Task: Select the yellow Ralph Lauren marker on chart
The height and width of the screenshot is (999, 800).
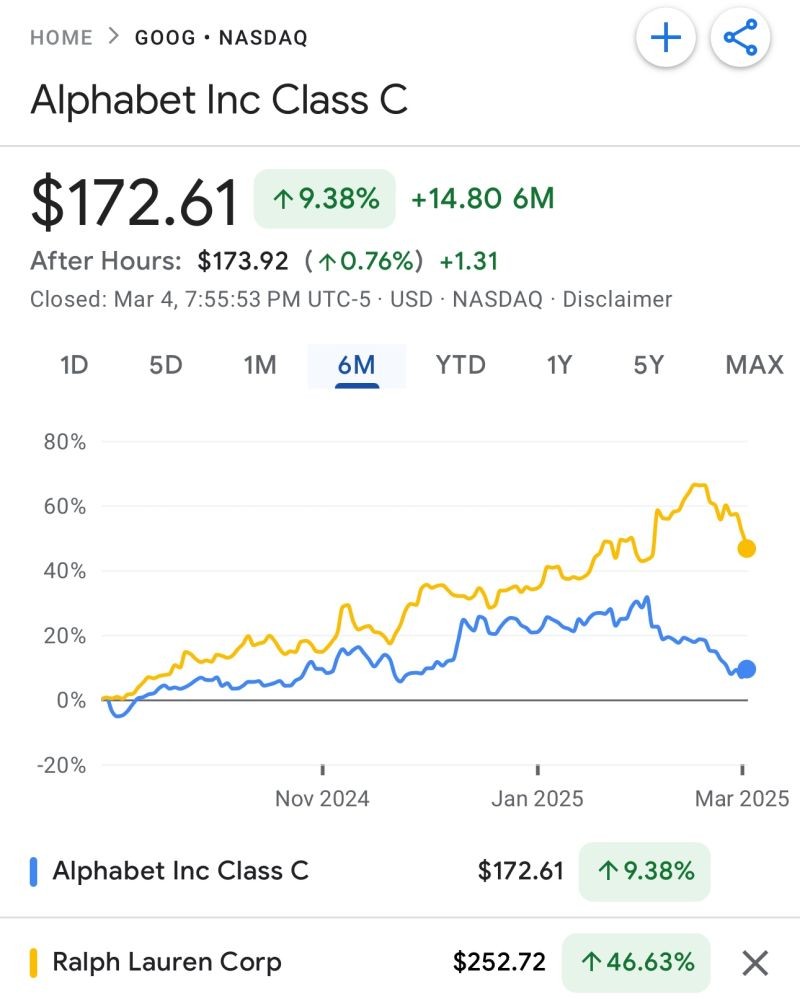Action: 744,548
